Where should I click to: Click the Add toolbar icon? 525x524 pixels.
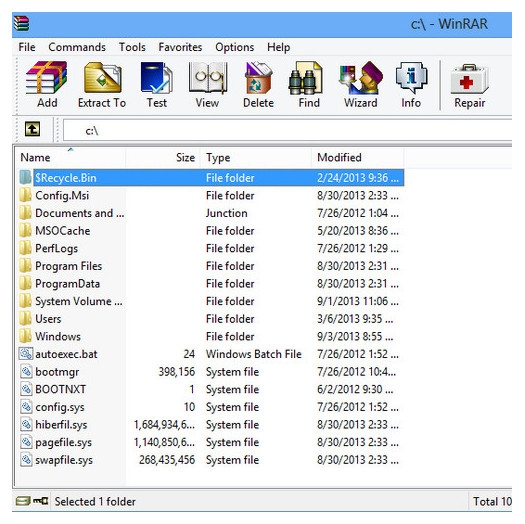coord(47,77)
